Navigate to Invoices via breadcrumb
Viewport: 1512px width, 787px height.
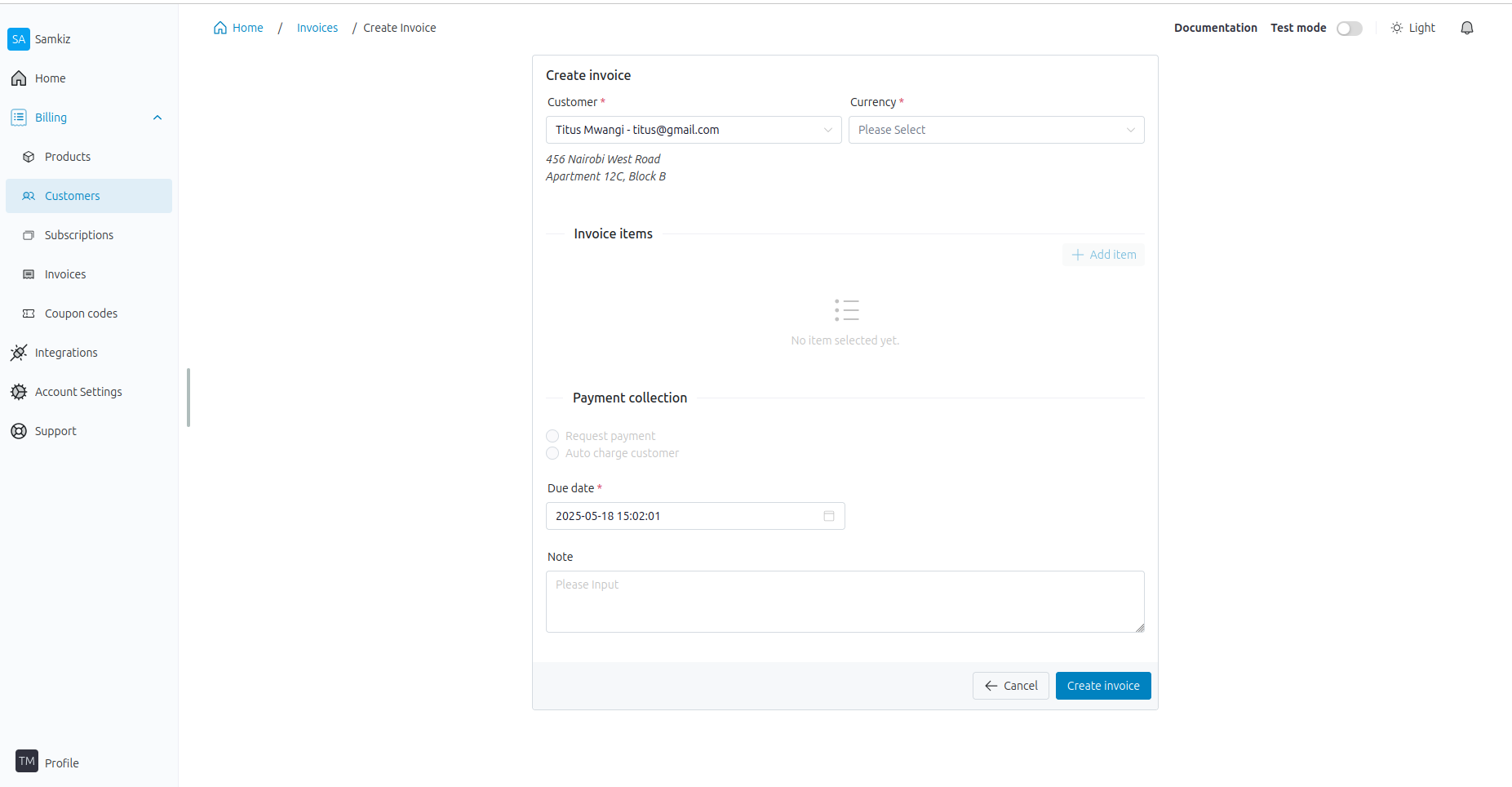[317, 27]
